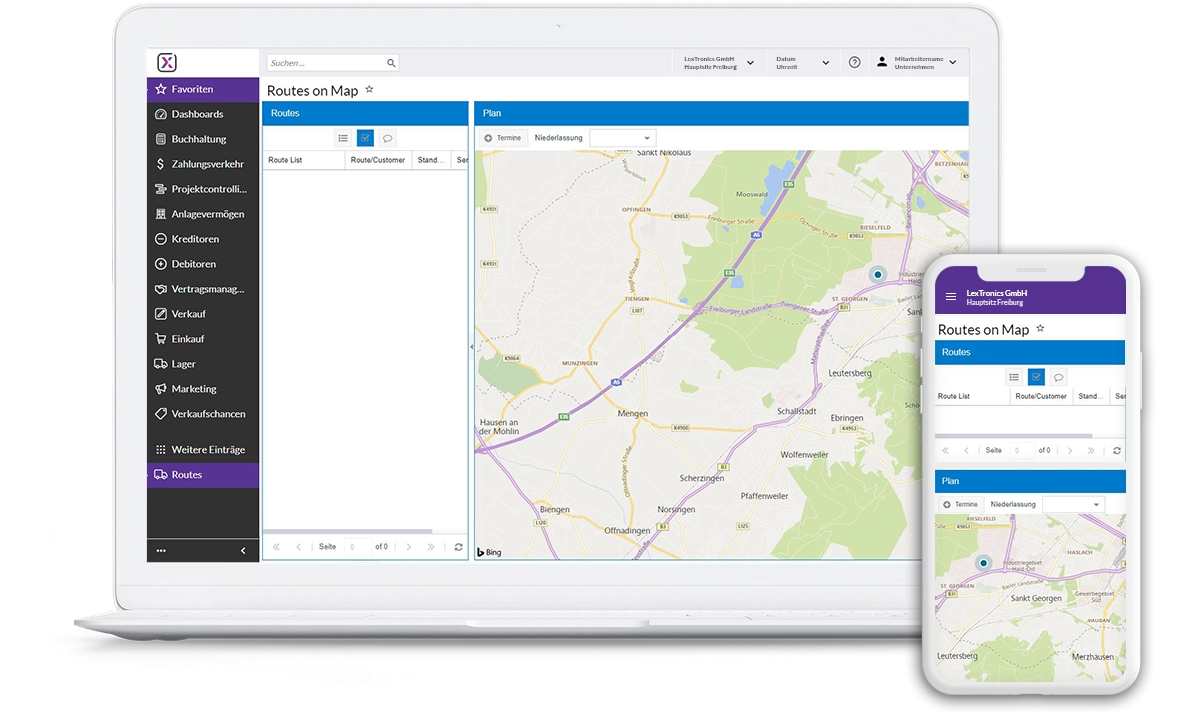The image size is (1200, 715).
Task: Click the Seite page number input field
Action: tap(360, 546)
